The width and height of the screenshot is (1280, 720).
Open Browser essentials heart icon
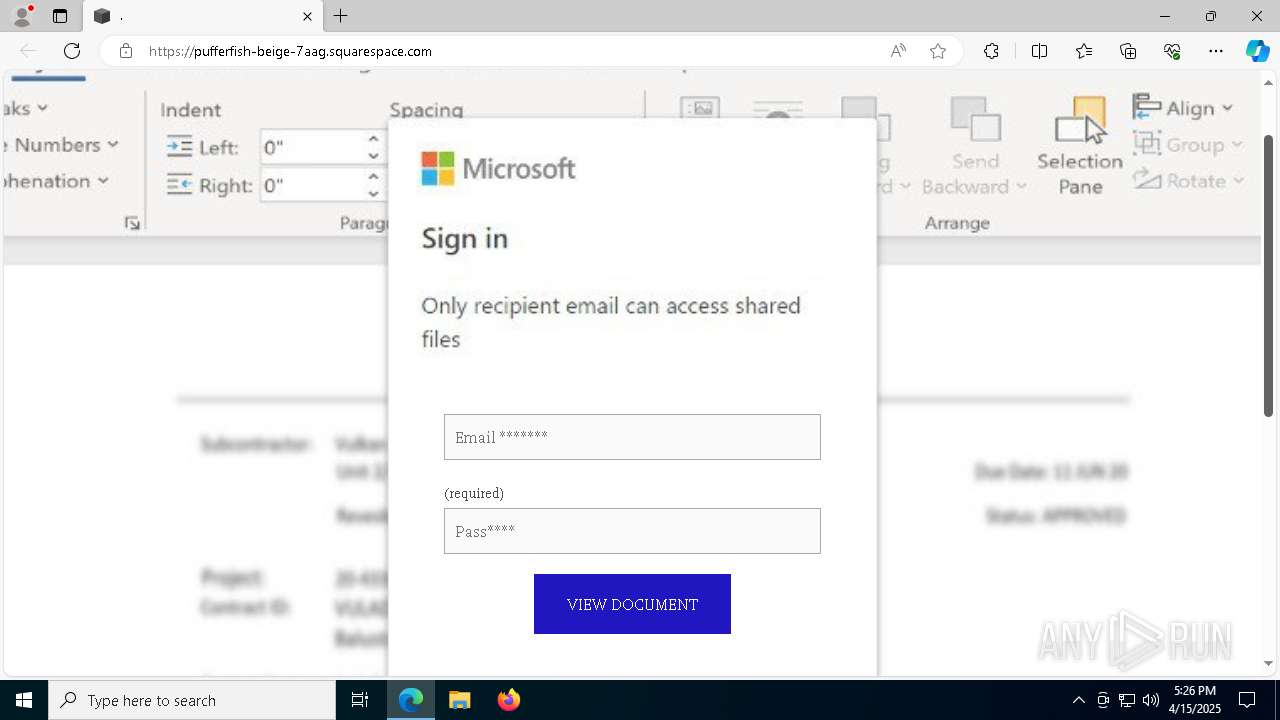(1172, 51)
